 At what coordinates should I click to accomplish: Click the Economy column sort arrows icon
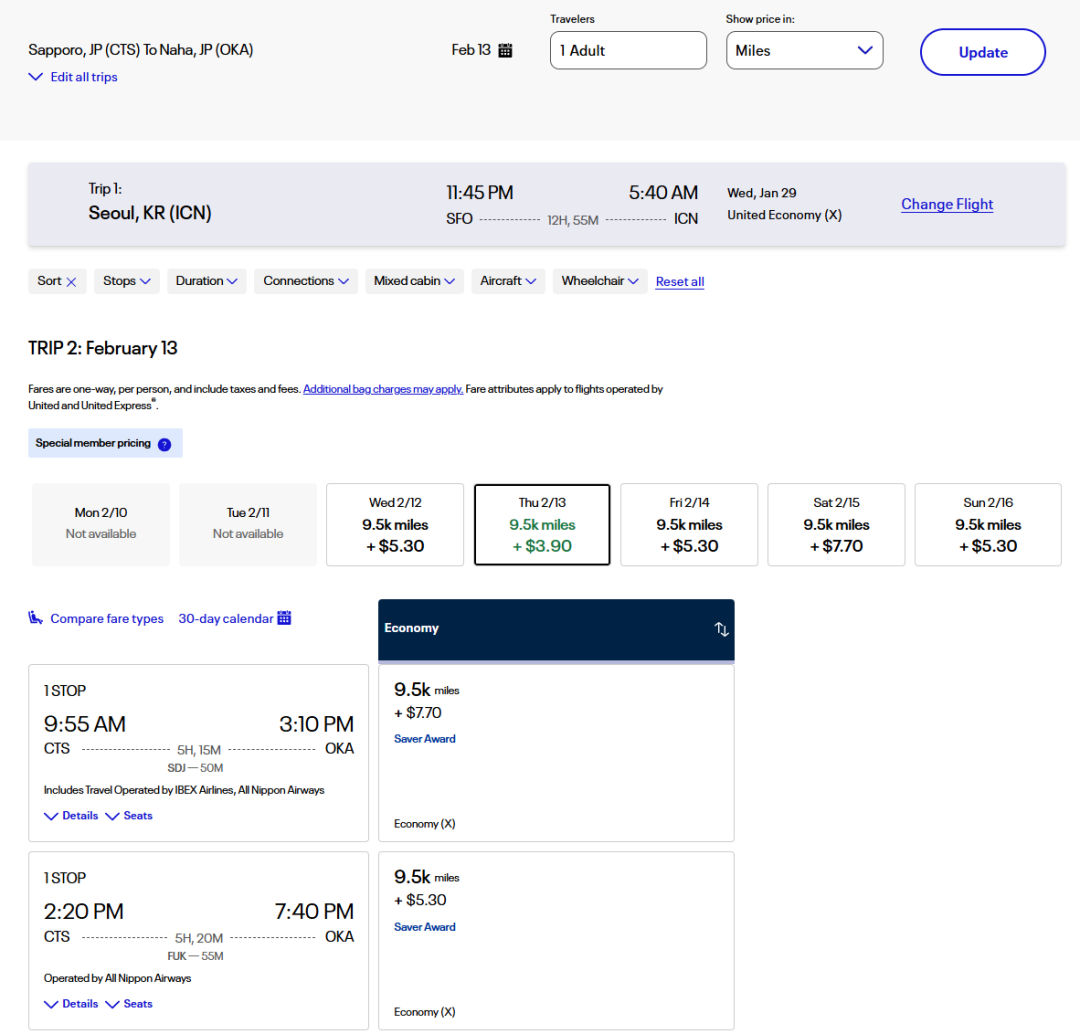click(x=721, y=629)
